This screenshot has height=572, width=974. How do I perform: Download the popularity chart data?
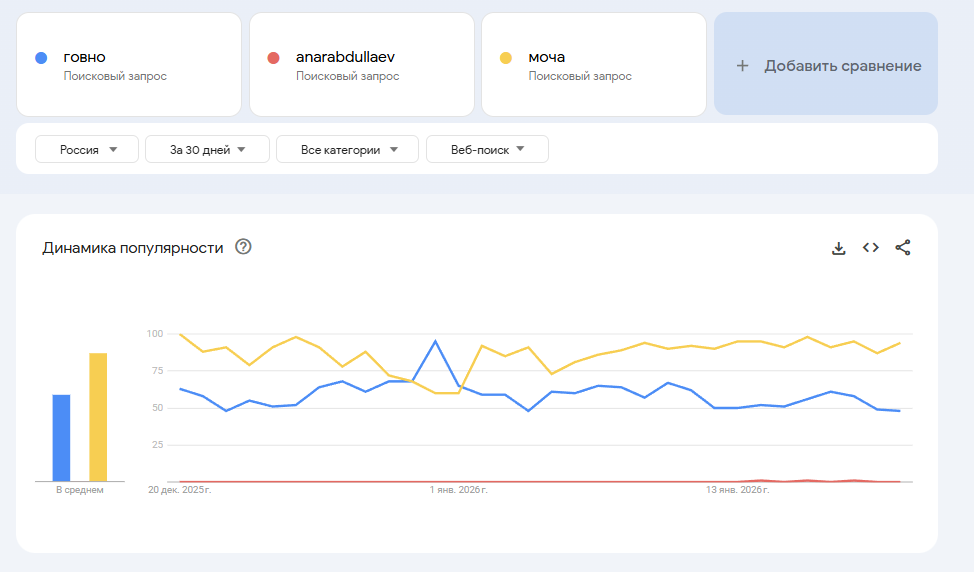click(839, 248)
